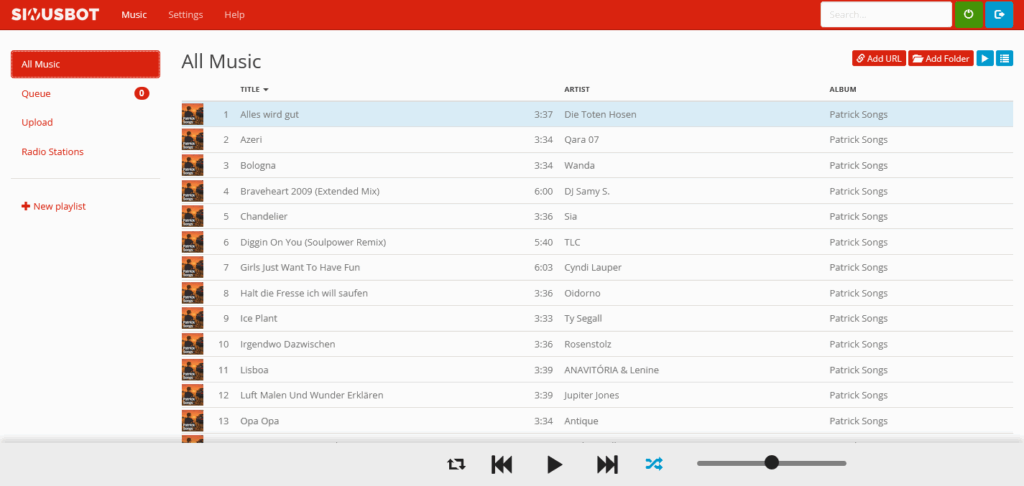Click the search input field
Screen dimensions: 1024x486
[x=885, y=15]
